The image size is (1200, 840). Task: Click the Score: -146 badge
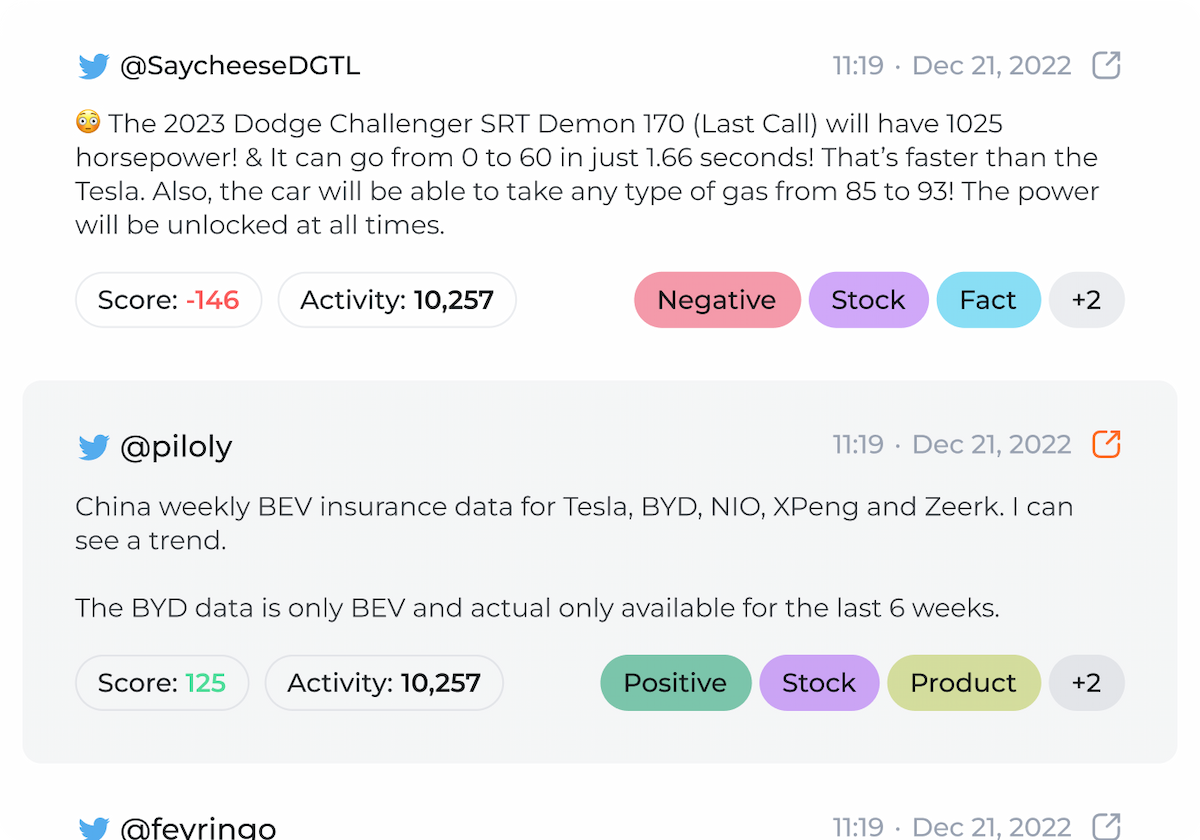pos(168,299)
